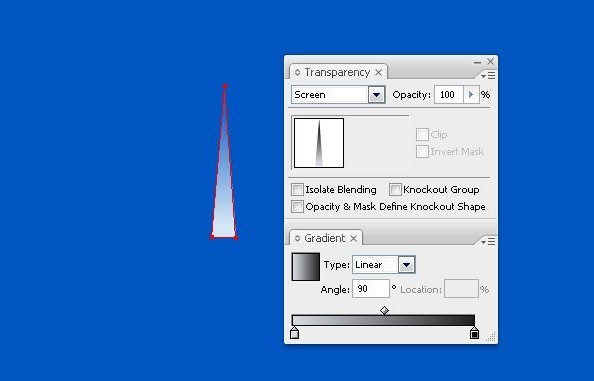Click the gradient-filled triangle shape
The image size is (594, 381).
point(224,189)
